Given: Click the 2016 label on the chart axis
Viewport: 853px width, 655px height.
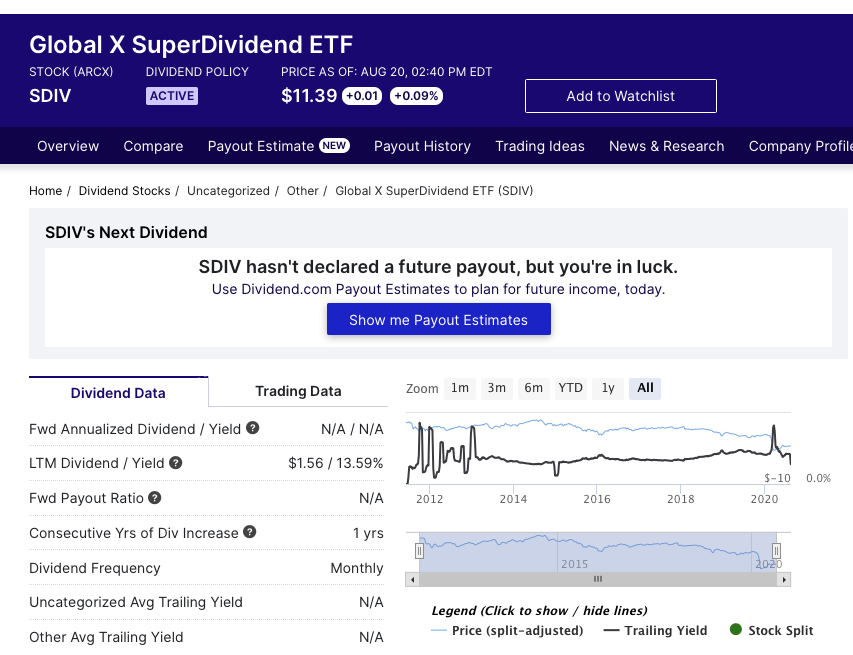Looking at the screenshot, I should [x=597, y=499].
